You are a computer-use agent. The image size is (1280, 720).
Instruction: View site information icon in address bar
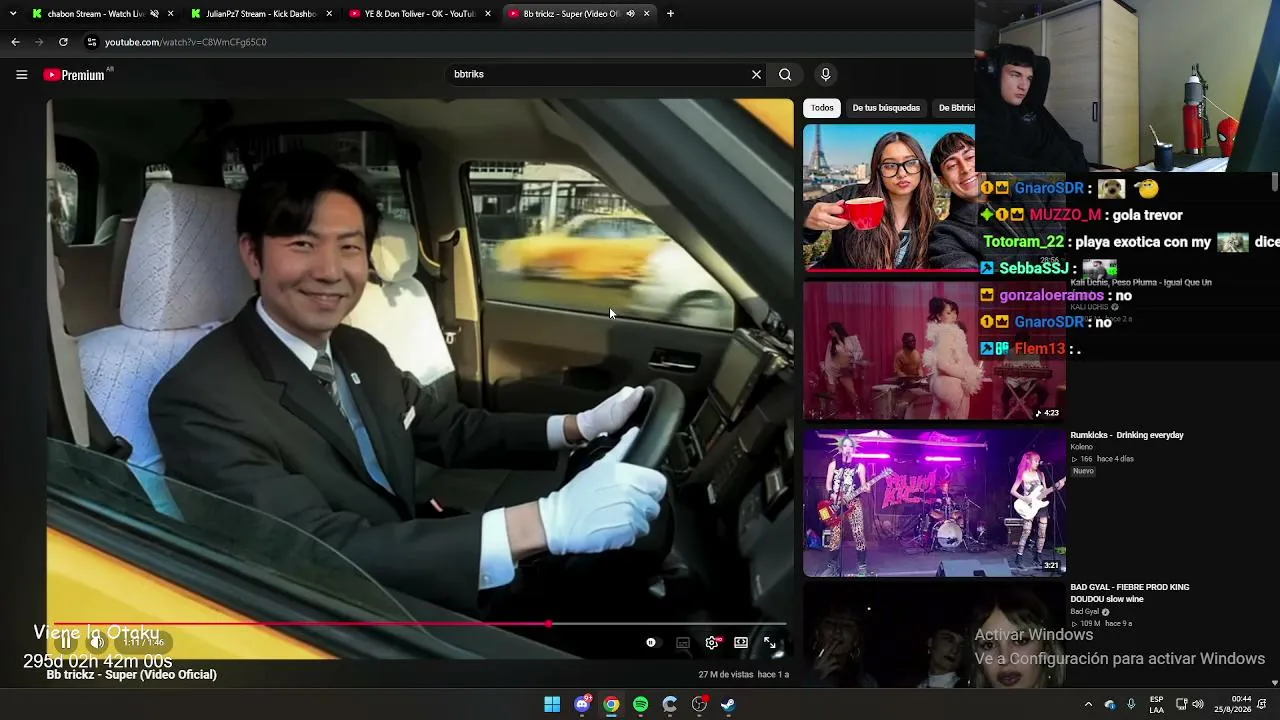click(x=91, y=42)
